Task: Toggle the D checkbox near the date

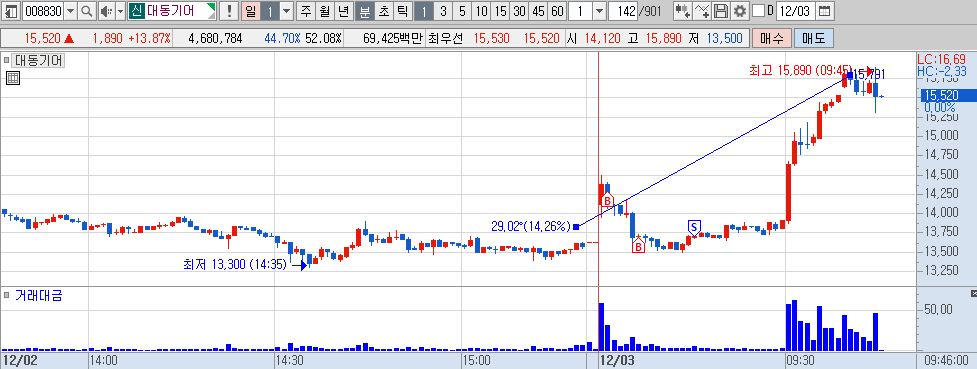Action: [758, 11]
